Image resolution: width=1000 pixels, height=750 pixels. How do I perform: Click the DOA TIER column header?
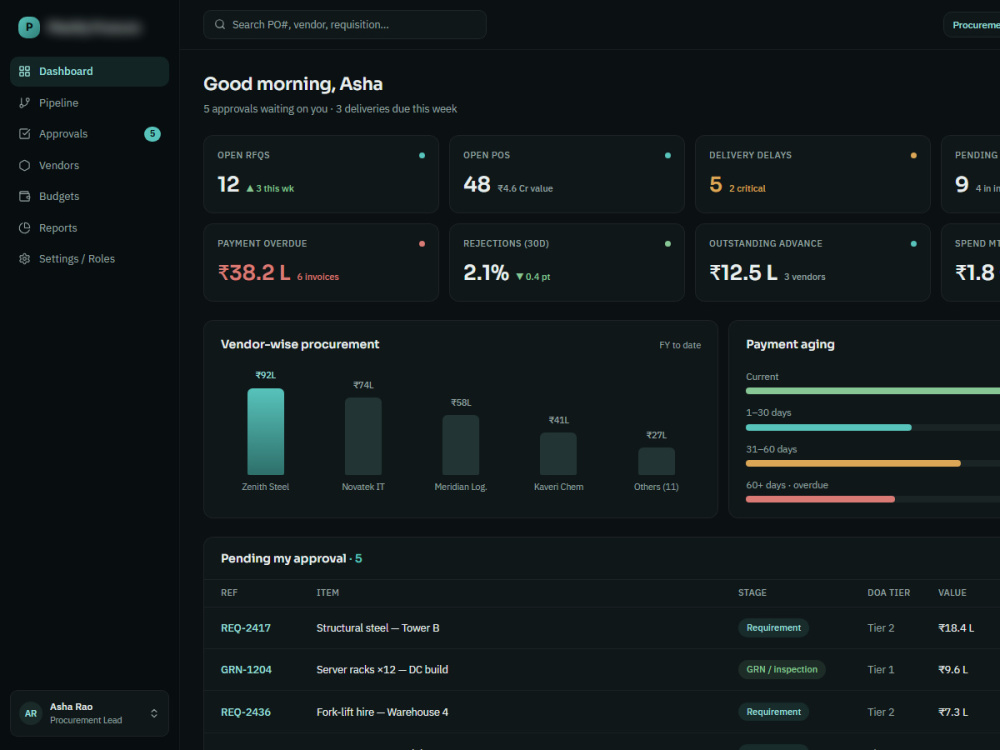888,593
